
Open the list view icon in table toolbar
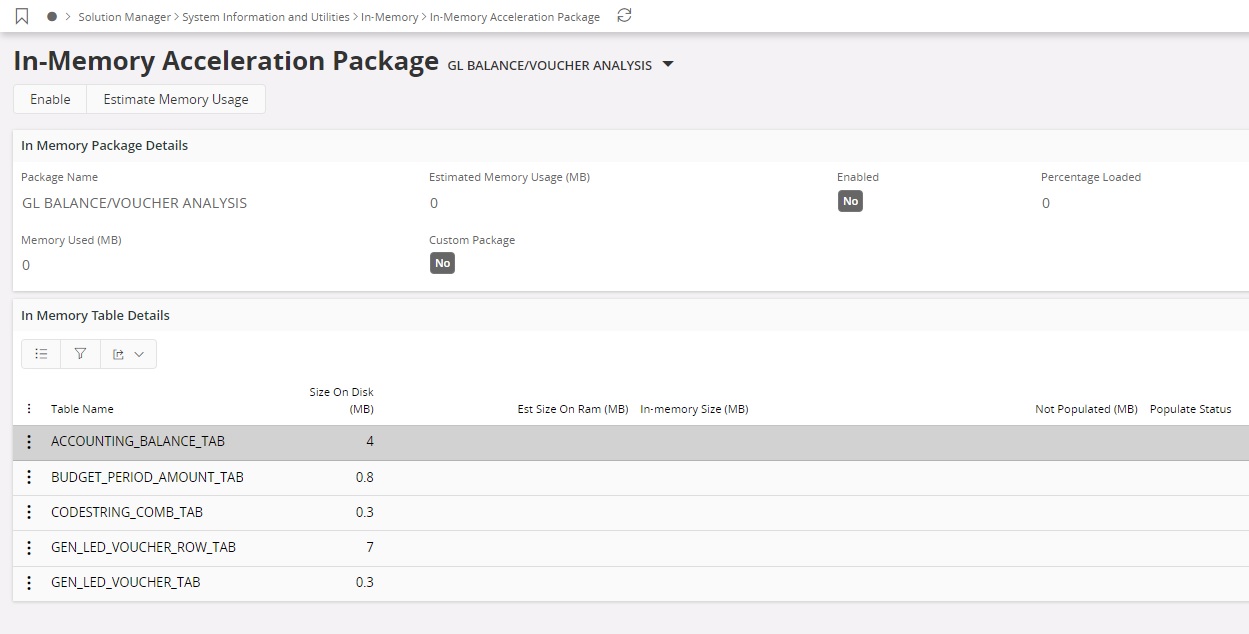pos(41,354)
